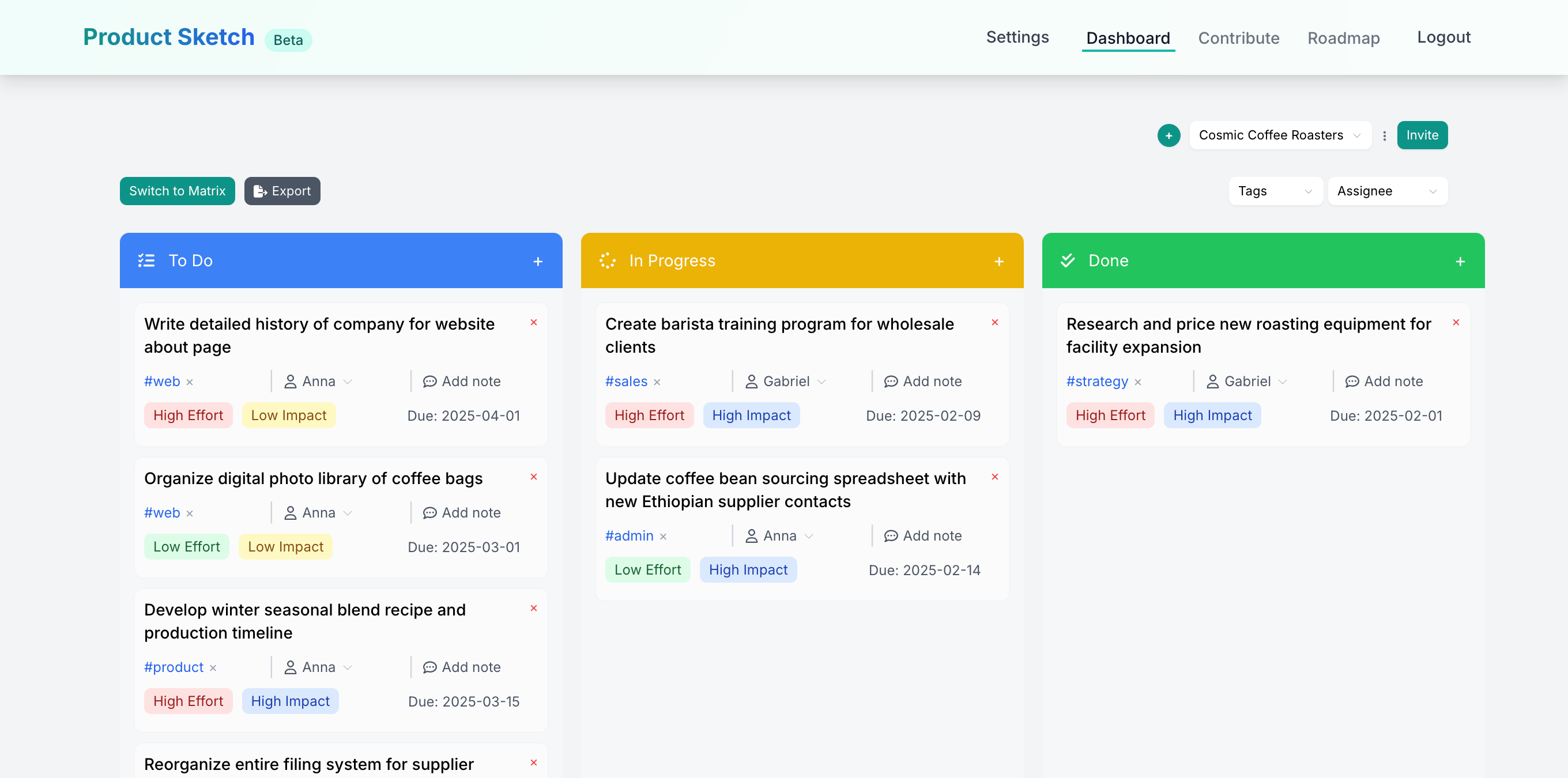Delete the winter seasonal blend card
1568x778 pixels.
tap(534, 609)
